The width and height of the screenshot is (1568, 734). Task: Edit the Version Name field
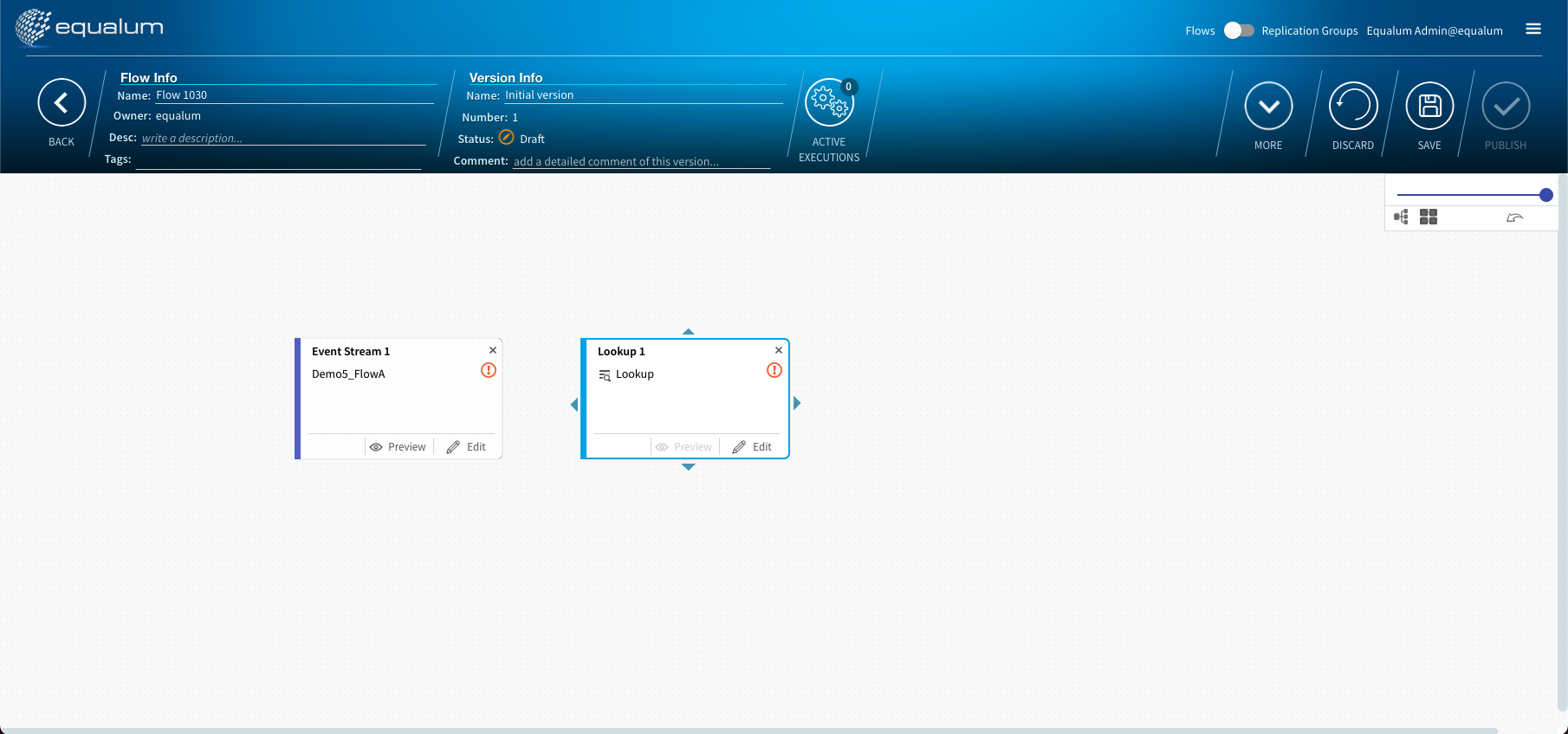click(x=644, y=95)
